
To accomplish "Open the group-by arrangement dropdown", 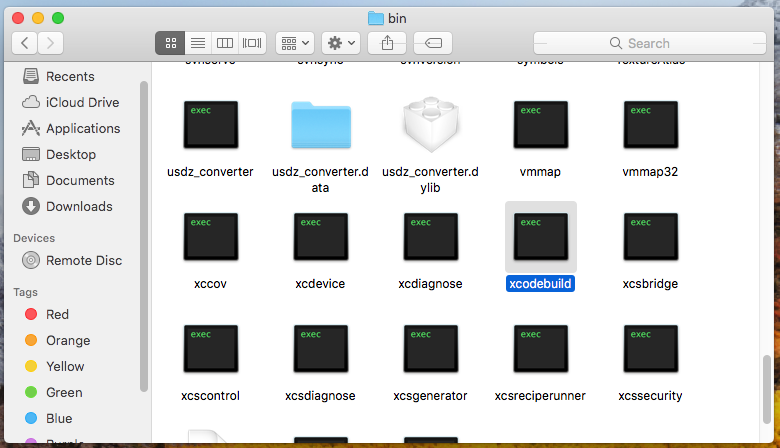I will [295, 43].
